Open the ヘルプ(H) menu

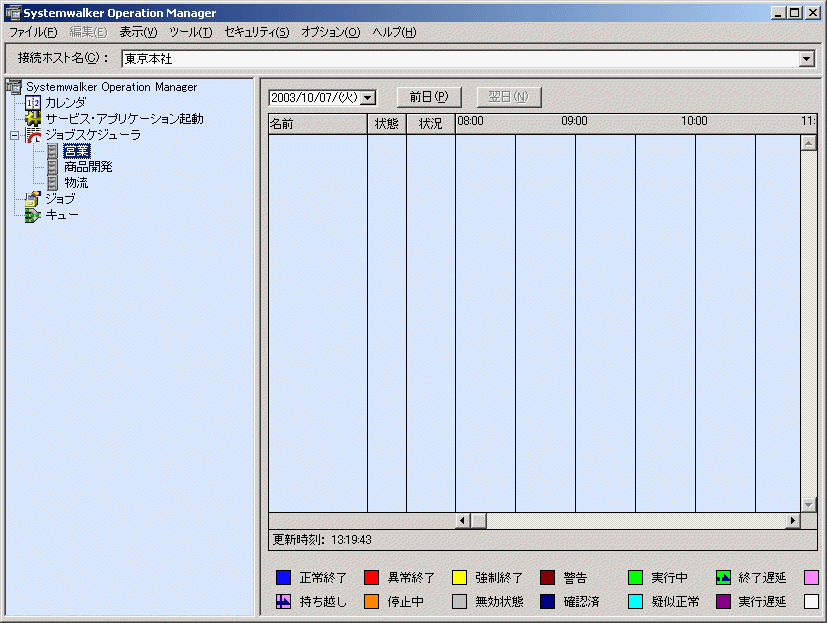pyautogui.click(x=395, y=32)
